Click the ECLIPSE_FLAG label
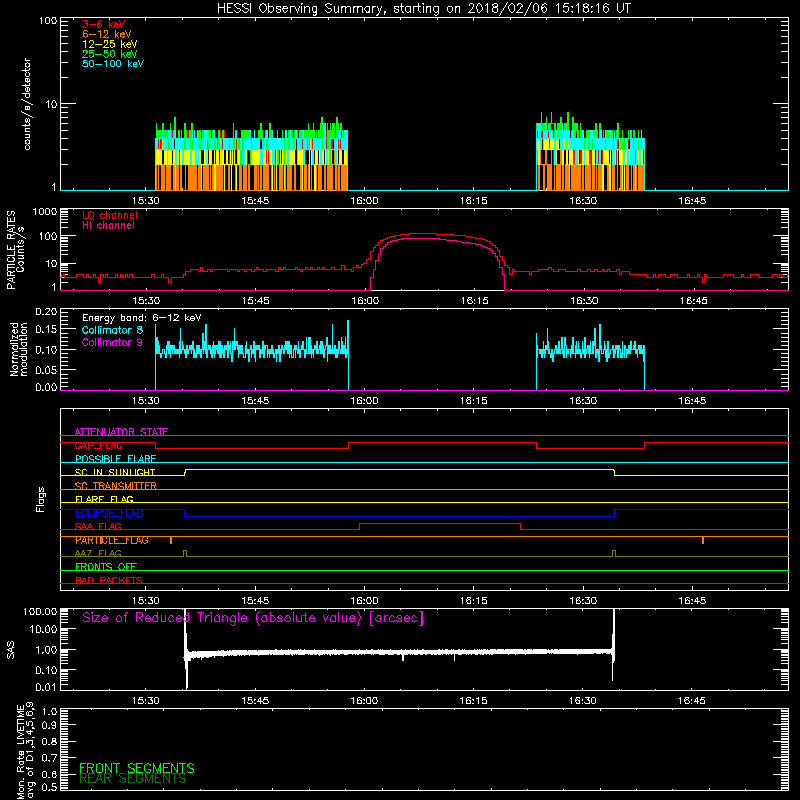Image resolution: width=800 pixels, height=800 pixels. coord(109,513)
